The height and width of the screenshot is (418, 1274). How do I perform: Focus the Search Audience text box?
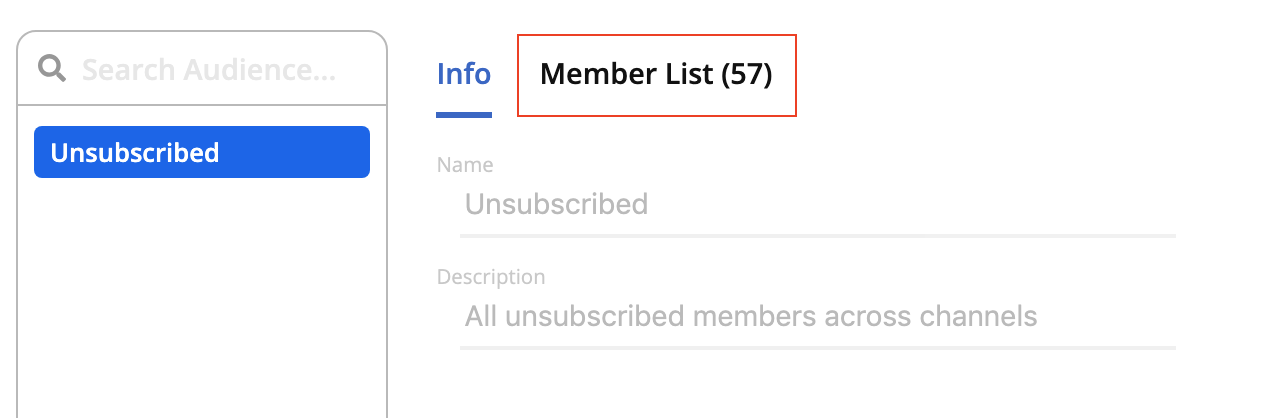(x=202, y=69)
